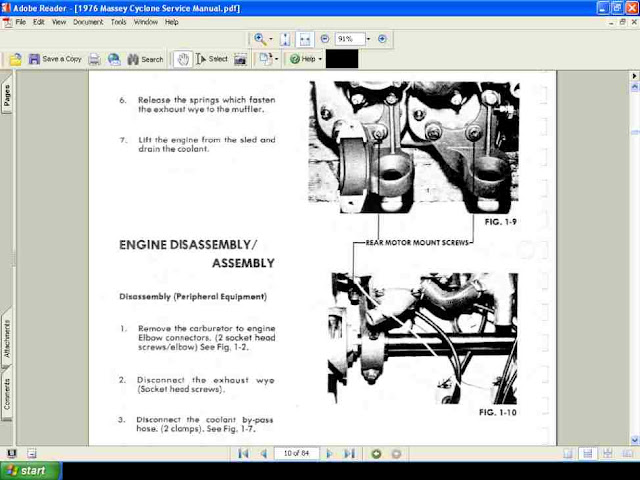This screenshot has height=480, width=640.
Task: Switch to Continuous Facing layout
Action: click(x=607, y=453)
